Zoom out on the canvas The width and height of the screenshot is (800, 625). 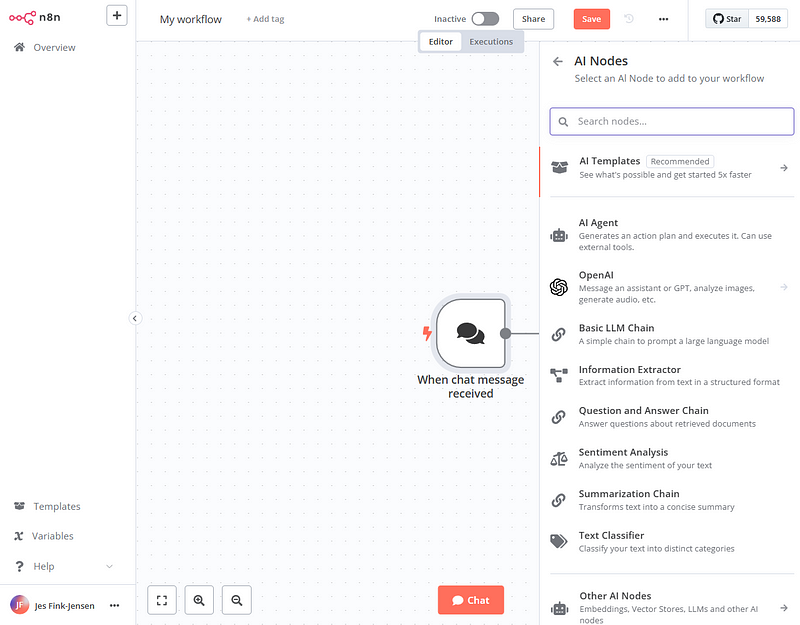coord(237,600)
